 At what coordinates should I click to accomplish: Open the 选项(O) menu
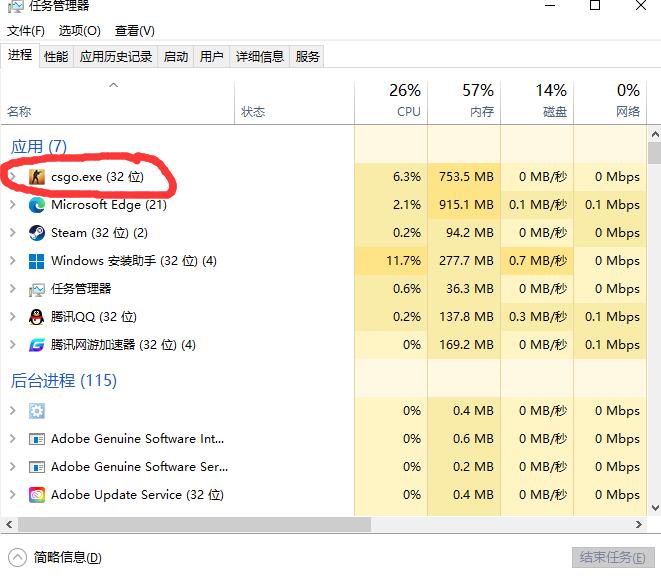[79, 31]
